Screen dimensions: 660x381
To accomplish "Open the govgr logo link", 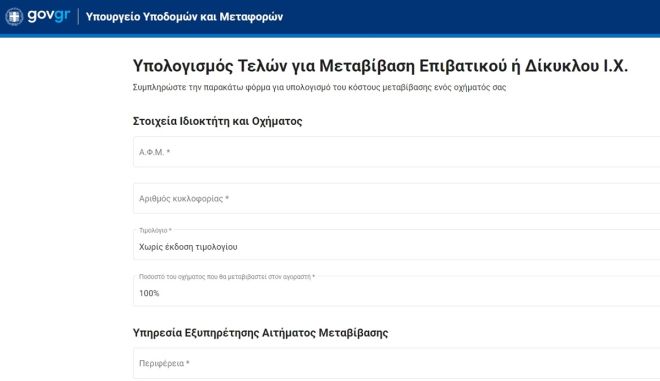I will tap(48, 16).
